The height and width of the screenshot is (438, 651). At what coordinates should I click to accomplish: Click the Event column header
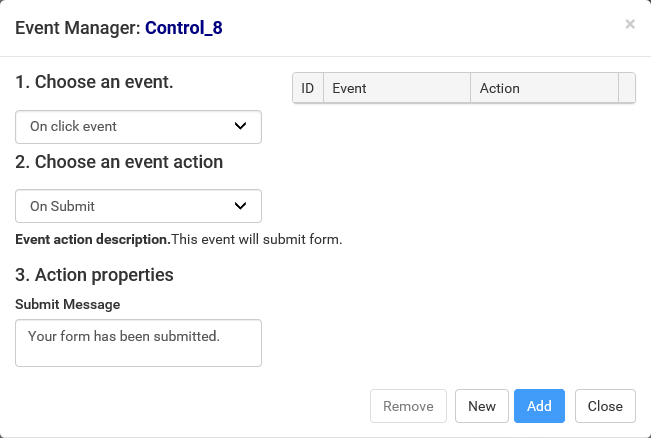pos(397,88)
